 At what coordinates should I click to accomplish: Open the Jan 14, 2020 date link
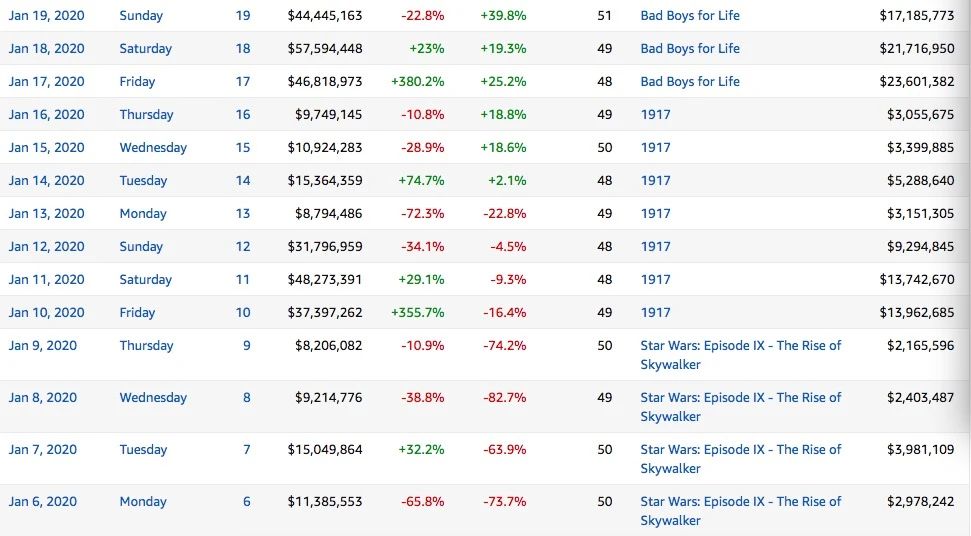tap(47, 181)
